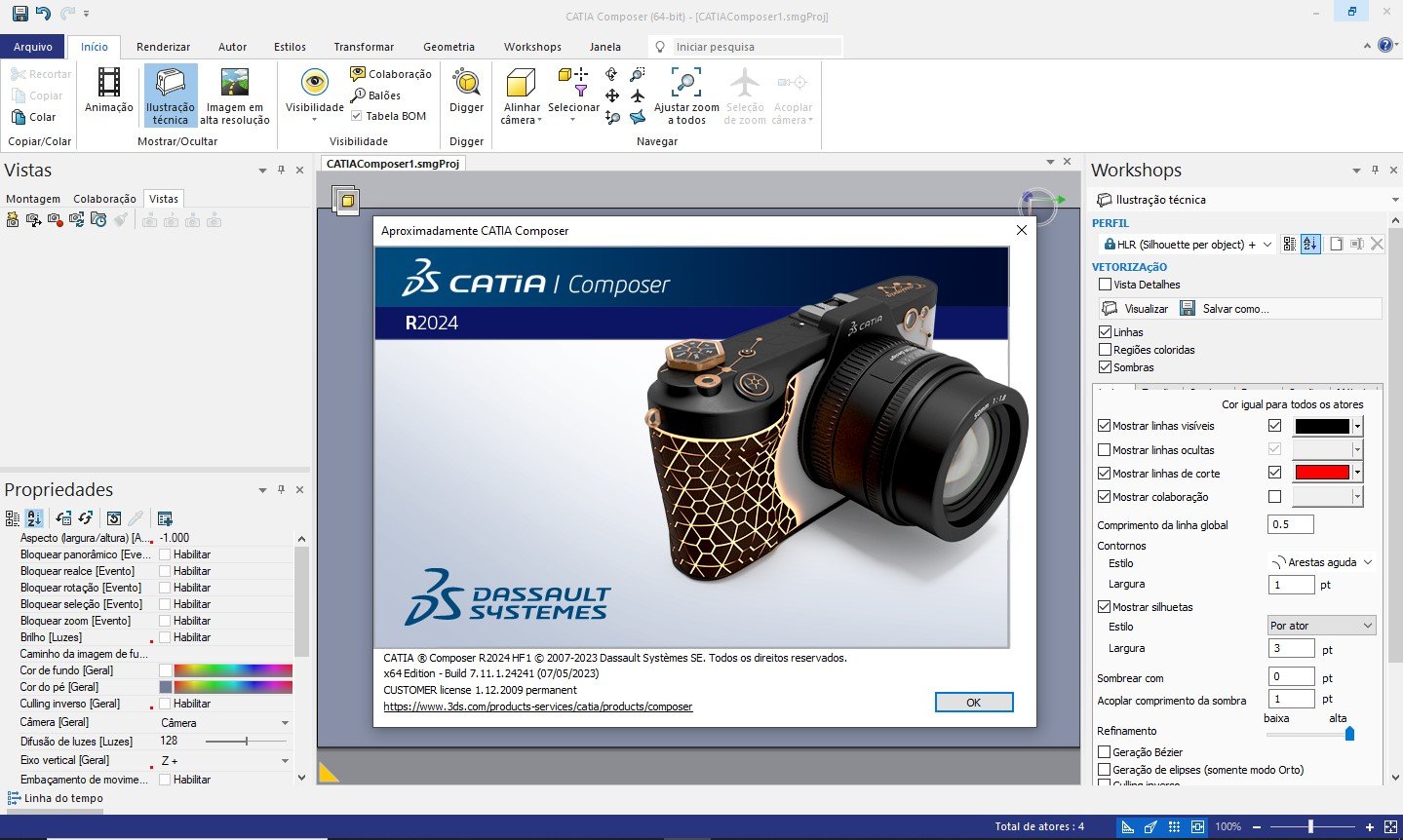Switch to the Transformar ribbon tab
The image size is (1403, 840).
(x=364, y=47)
